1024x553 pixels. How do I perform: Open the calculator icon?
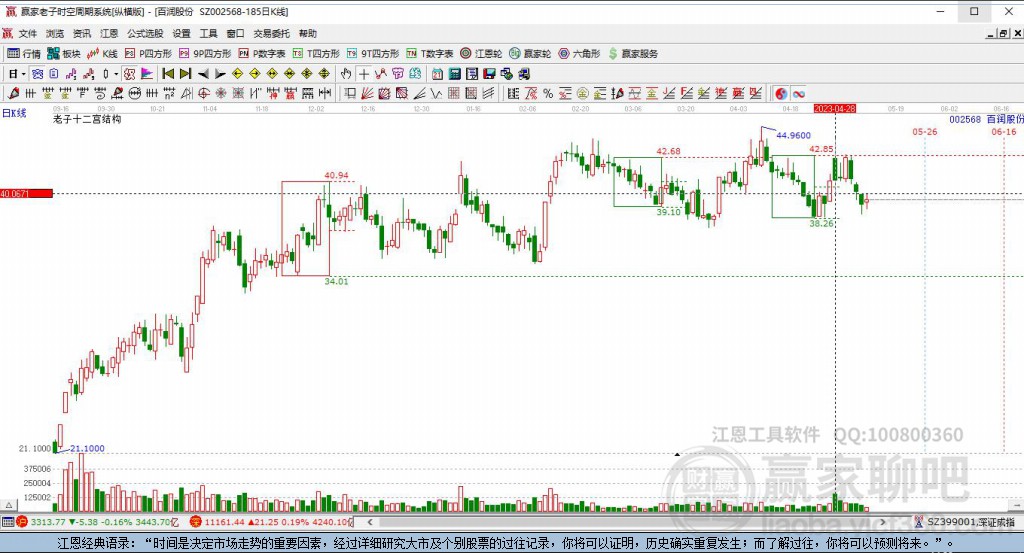[455, 74]
